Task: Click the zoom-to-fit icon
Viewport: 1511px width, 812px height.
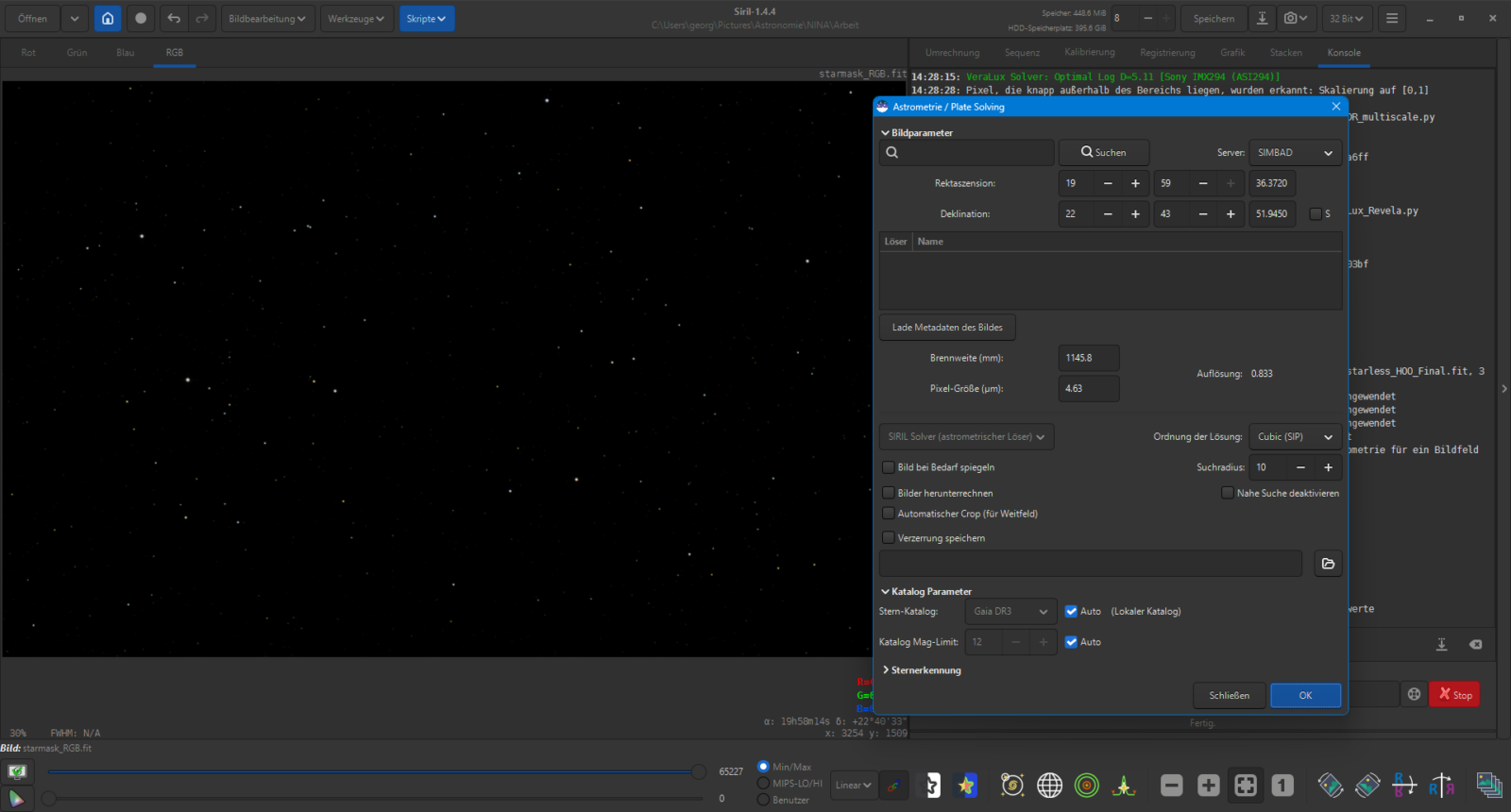Action: [1246, 786]
